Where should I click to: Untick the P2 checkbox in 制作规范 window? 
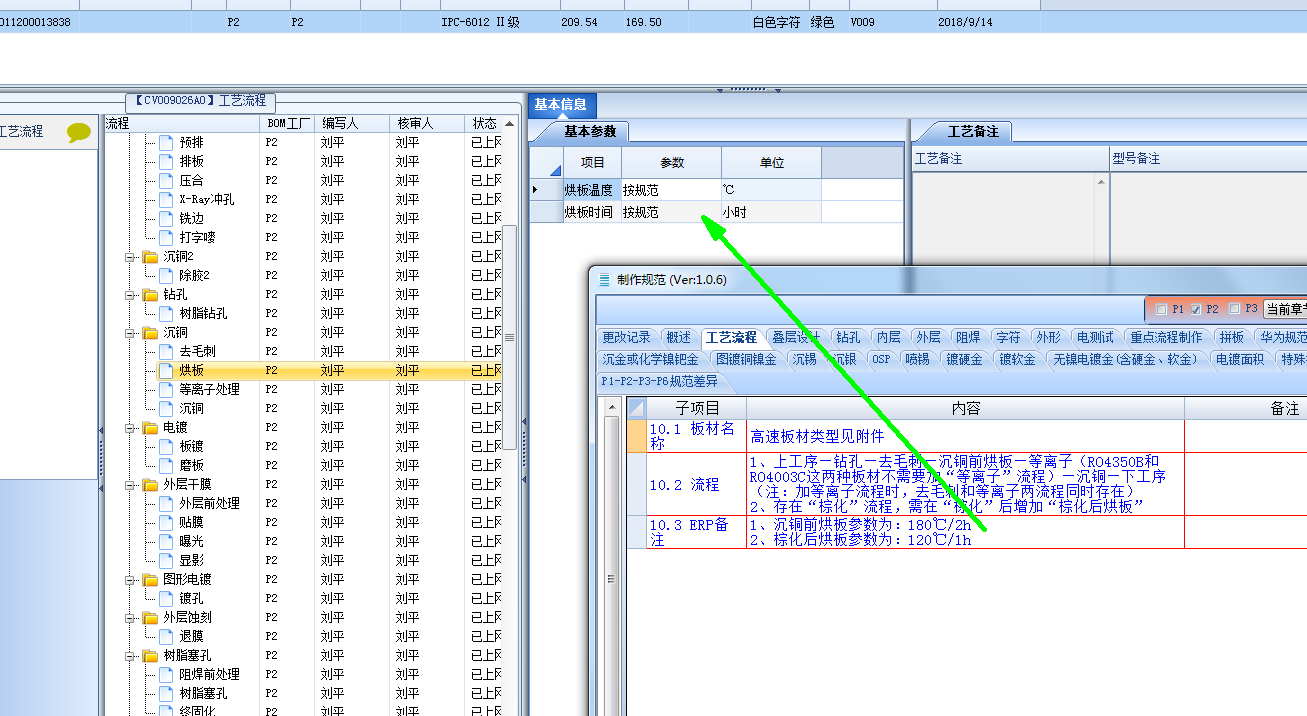(1196, 309)
